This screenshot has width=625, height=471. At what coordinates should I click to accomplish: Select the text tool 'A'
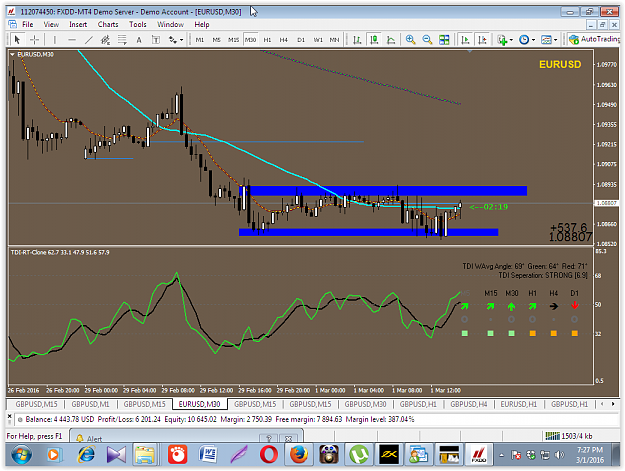coord(139,39)
